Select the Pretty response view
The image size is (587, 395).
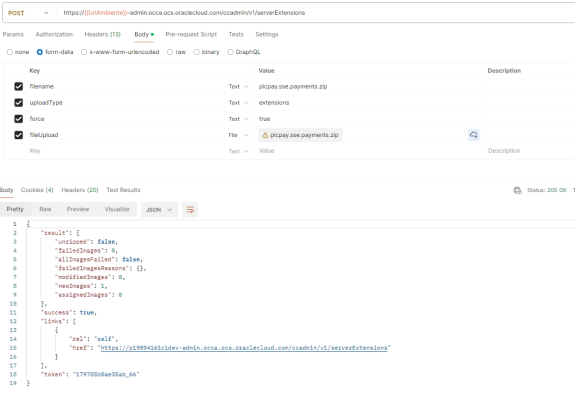pyautogui.click(x=15, y=209)
